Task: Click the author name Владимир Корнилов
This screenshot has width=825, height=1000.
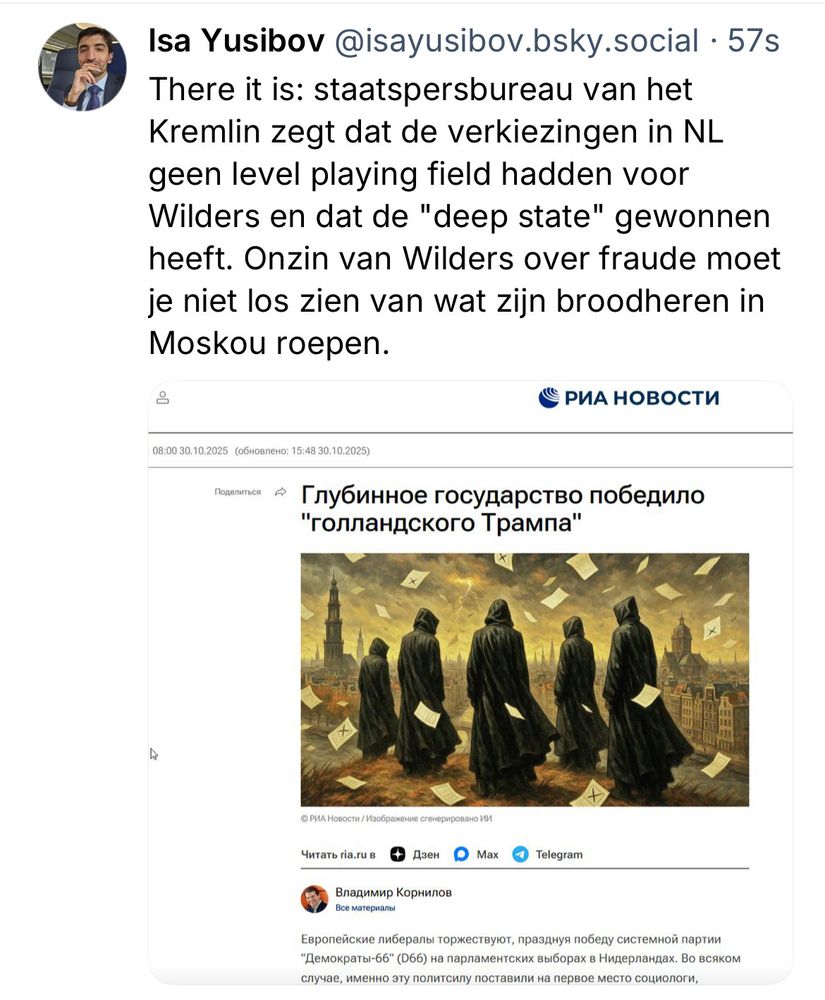Action: point(393,892)
